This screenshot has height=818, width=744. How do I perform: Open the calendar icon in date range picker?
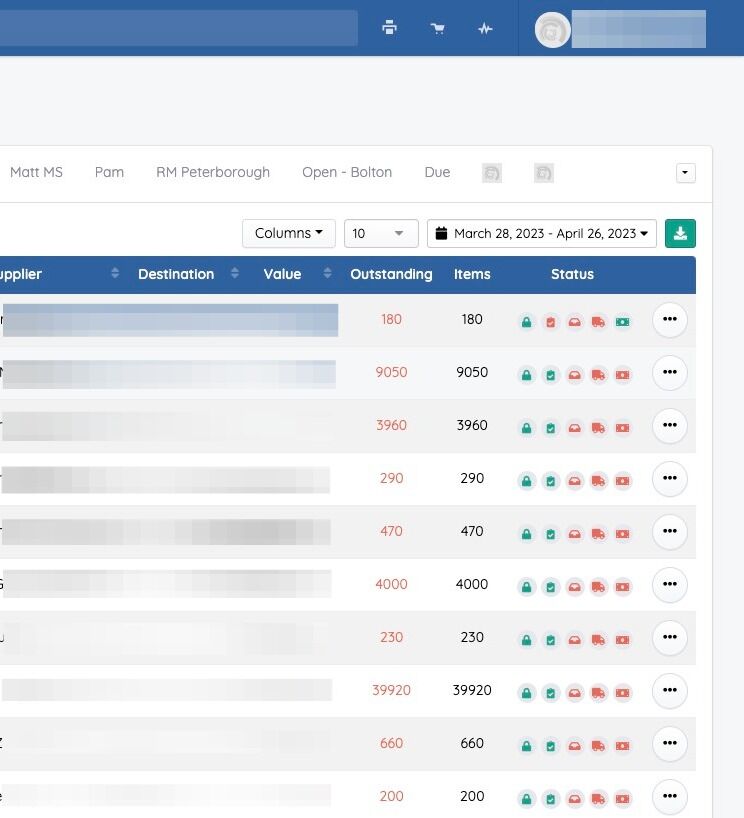(441, 233)
